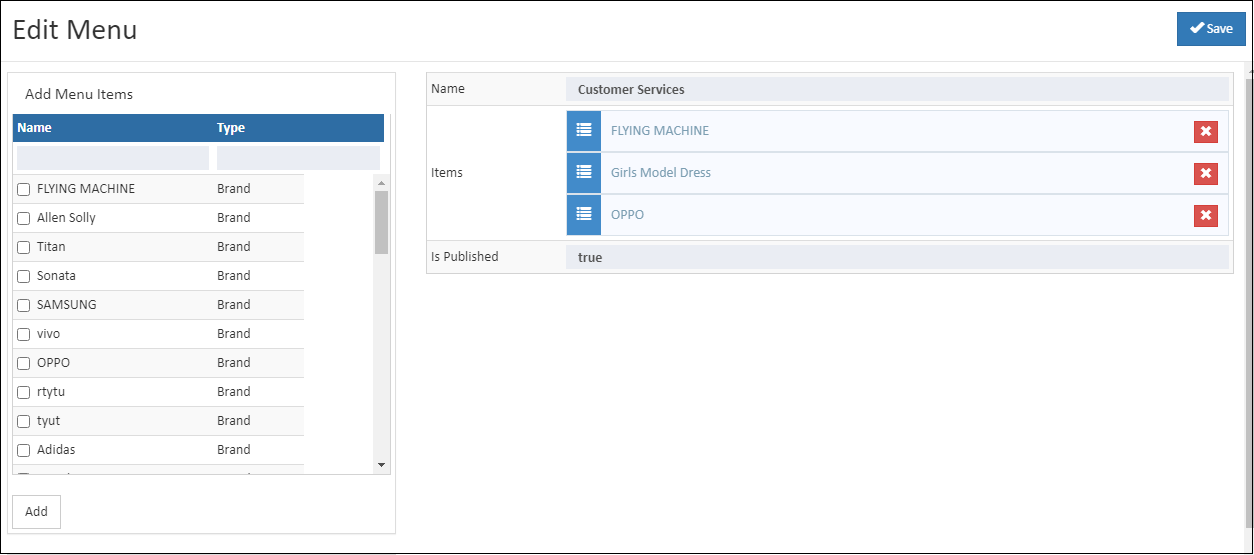1254x555 pixels.
Task: Click the menu items list scrollbar thumb
Action: [381, 222]
